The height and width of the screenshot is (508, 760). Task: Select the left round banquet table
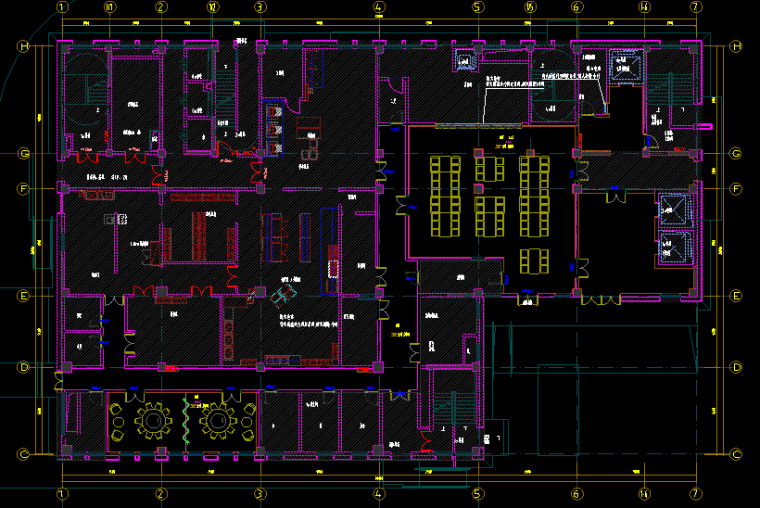[153, 421]
